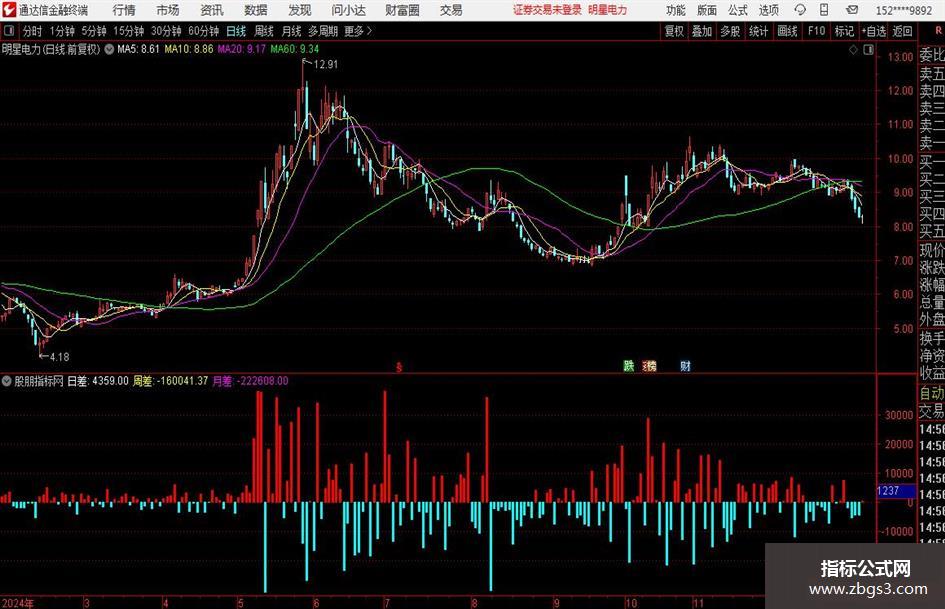
Task: Click the green 跌 marker on chart
Action: (x=629, y=365)
